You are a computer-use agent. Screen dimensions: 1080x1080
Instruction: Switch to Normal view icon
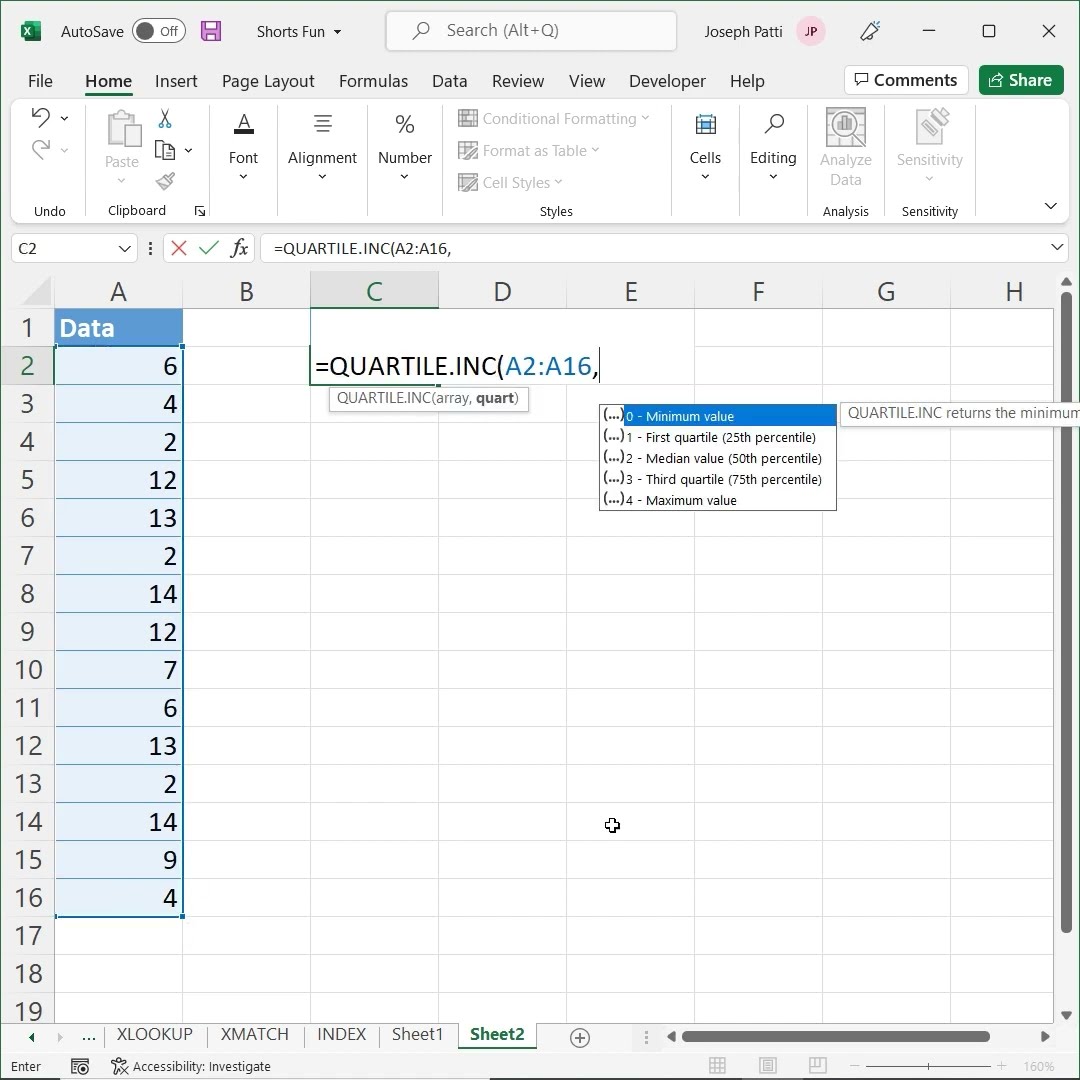click(x=717, y=1066)
